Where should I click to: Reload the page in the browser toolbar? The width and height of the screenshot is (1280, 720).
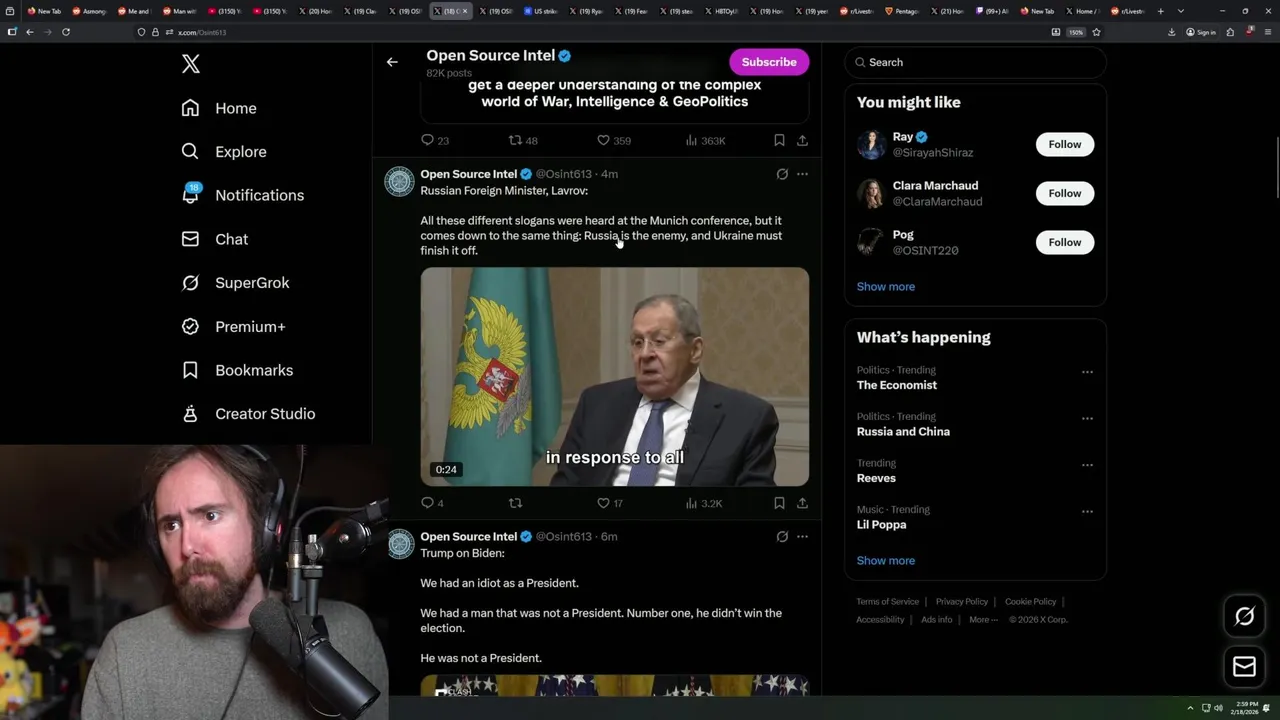pyautogui.click(x=66, y=32)
